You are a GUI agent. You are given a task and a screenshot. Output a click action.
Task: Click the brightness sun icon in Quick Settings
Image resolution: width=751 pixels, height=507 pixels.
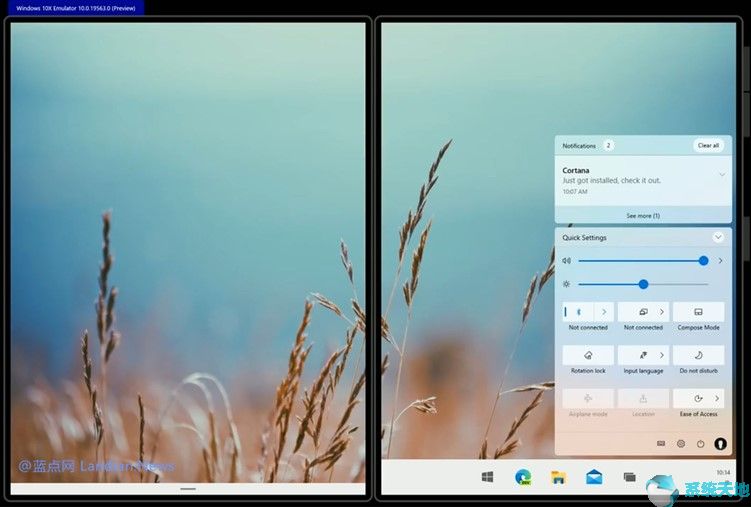click(567, 284)
